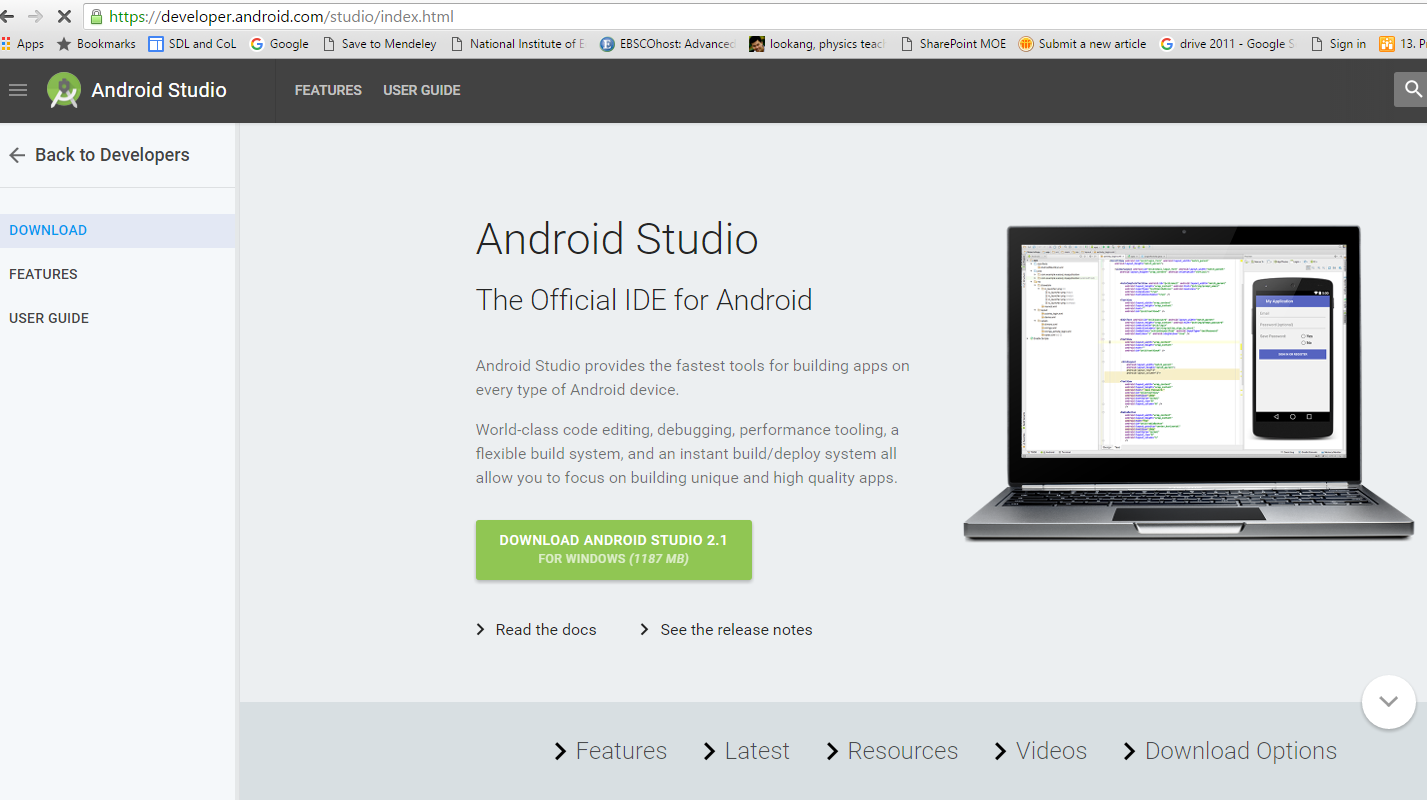Click the browser forward arrow
Screen dimensions: 1427x800
(x=35, y=16)
